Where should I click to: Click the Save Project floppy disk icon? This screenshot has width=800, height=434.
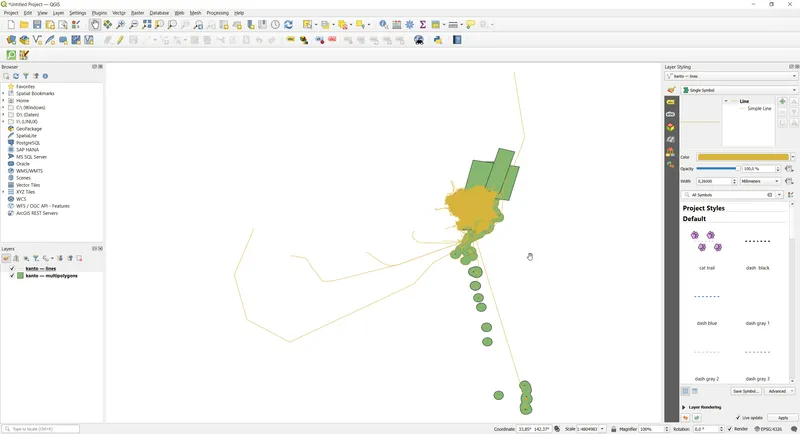pyautogui.click(x=37, y=25)
